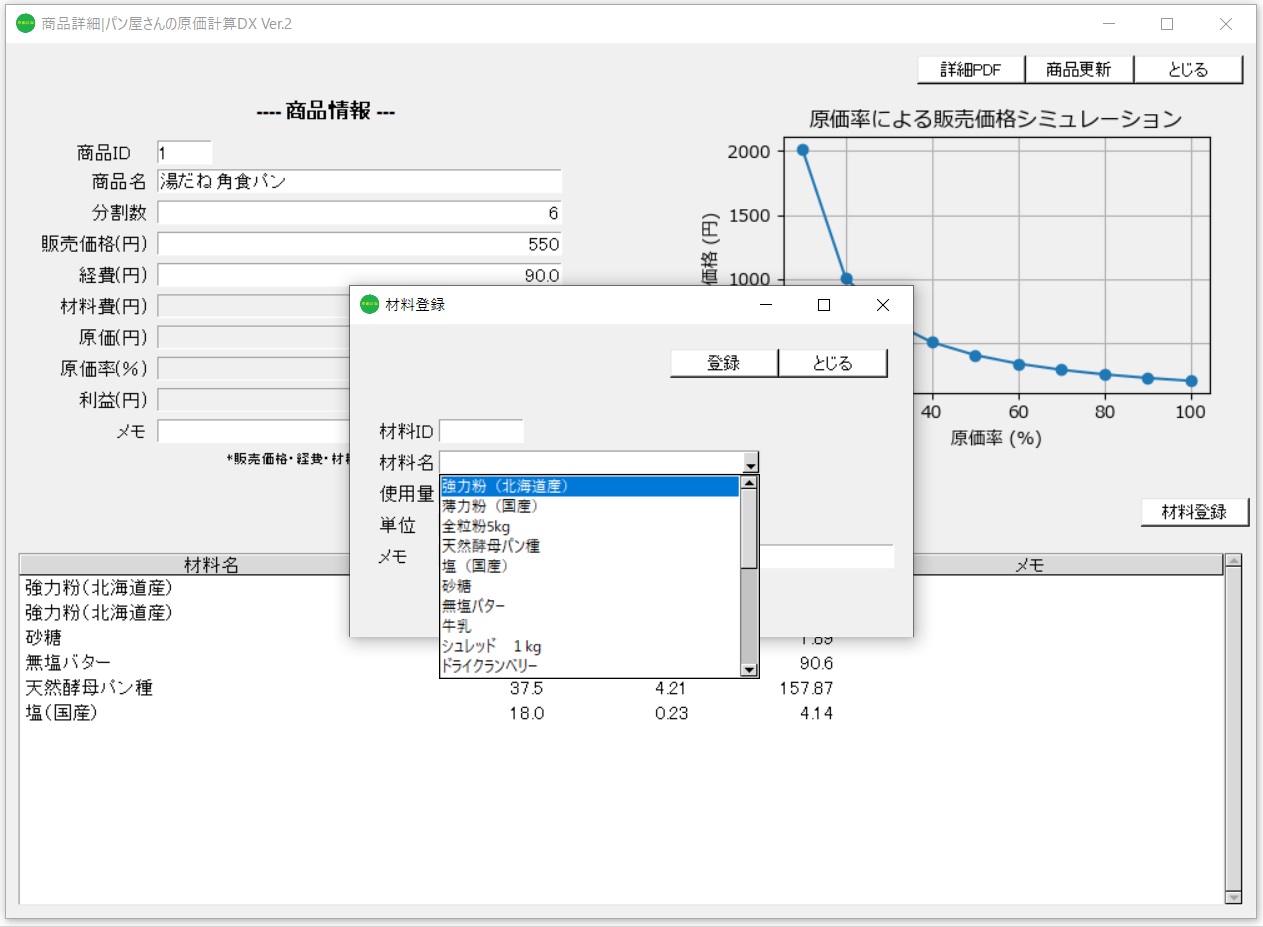Minimize the 材料登録 dialog window
This screenshot has height=927, width=1263.
coord(766,305)
